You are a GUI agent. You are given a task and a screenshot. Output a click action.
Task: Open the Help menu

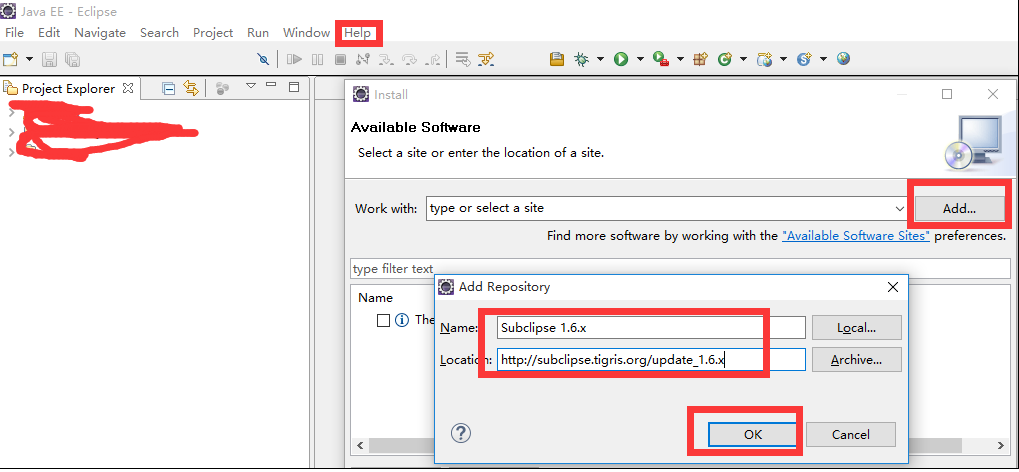click(x=357, y=33)
